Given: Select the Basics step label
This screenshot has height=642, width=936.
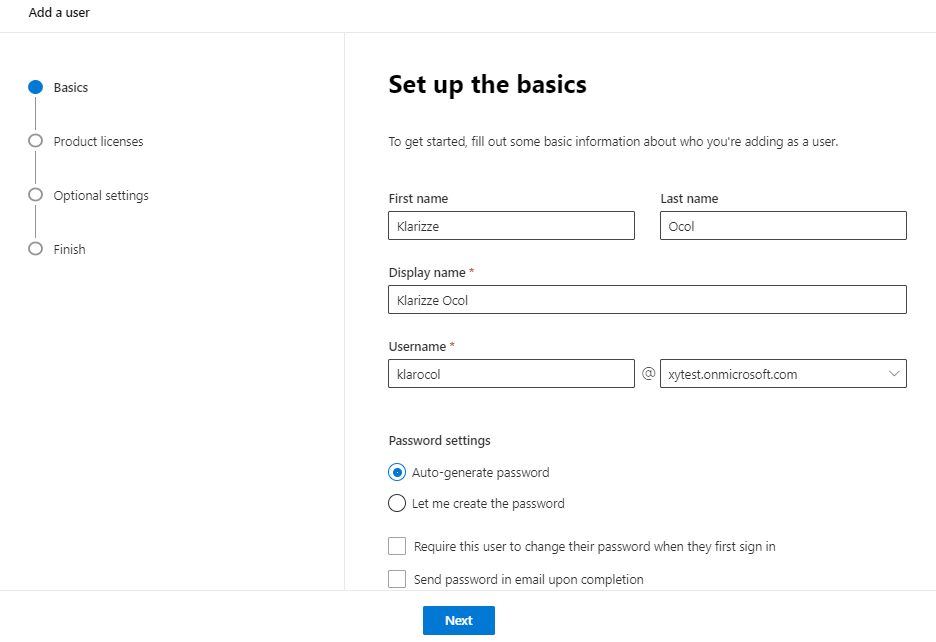Looking at the screenshot, I should 70,88.
